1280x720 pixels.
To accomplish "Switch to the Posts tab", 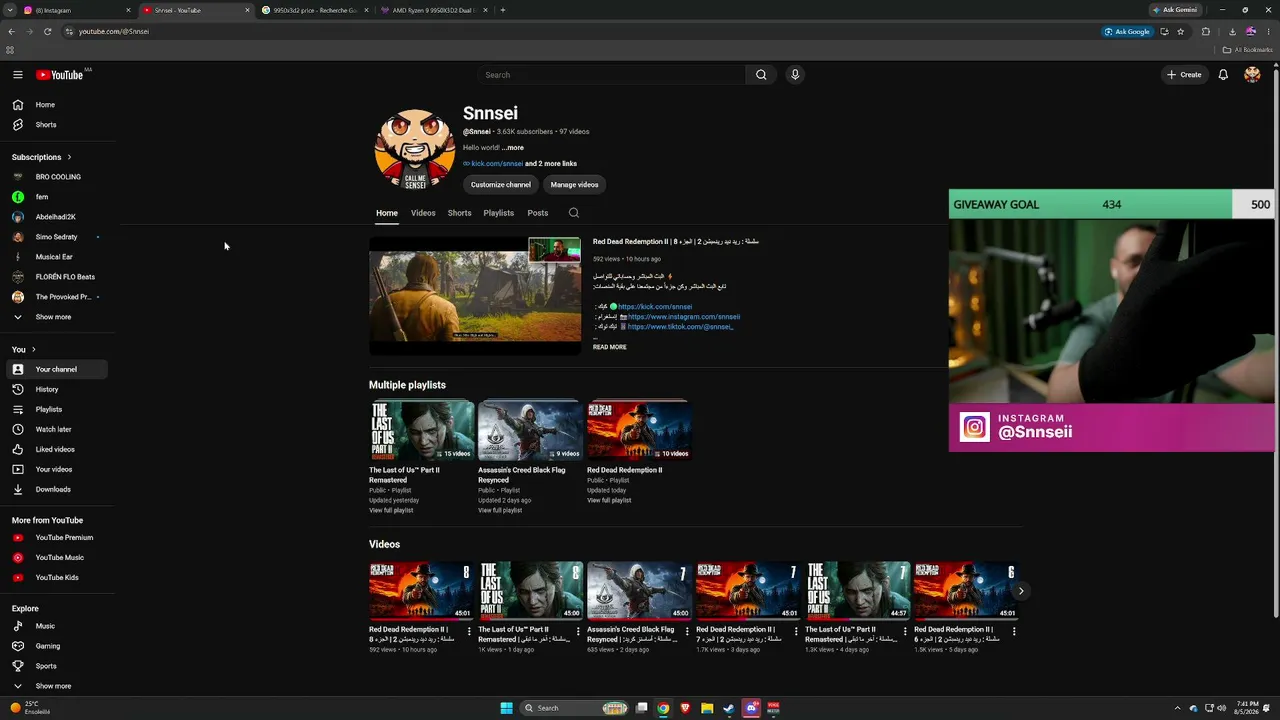I will (538, 213).
